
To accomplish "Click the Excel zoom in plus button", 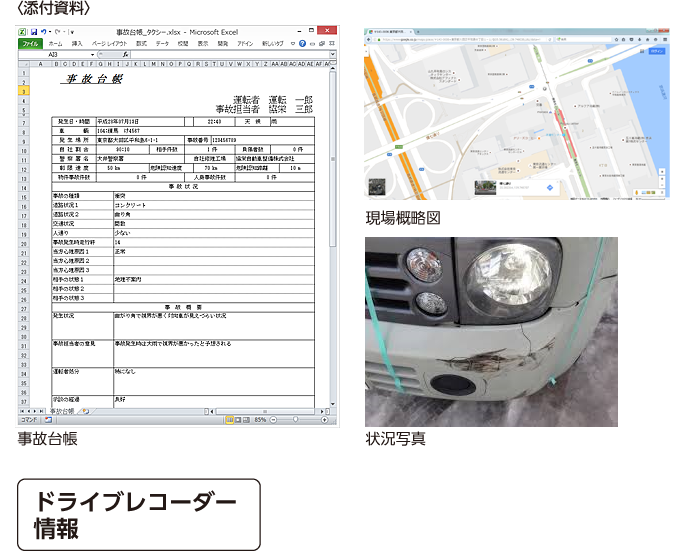I will (x=325, y=420).
